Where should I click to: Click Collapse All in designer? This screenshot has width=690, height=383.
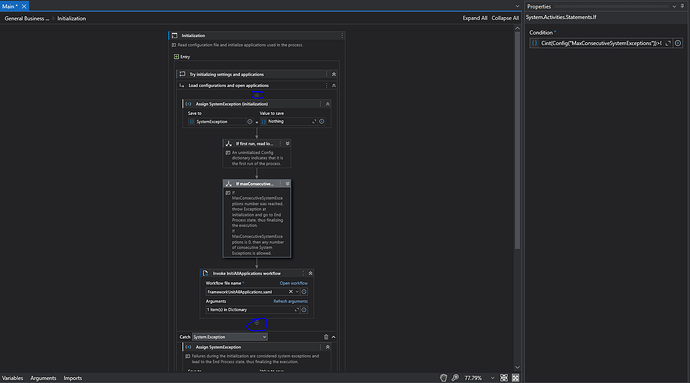click(x=505, y=18)
